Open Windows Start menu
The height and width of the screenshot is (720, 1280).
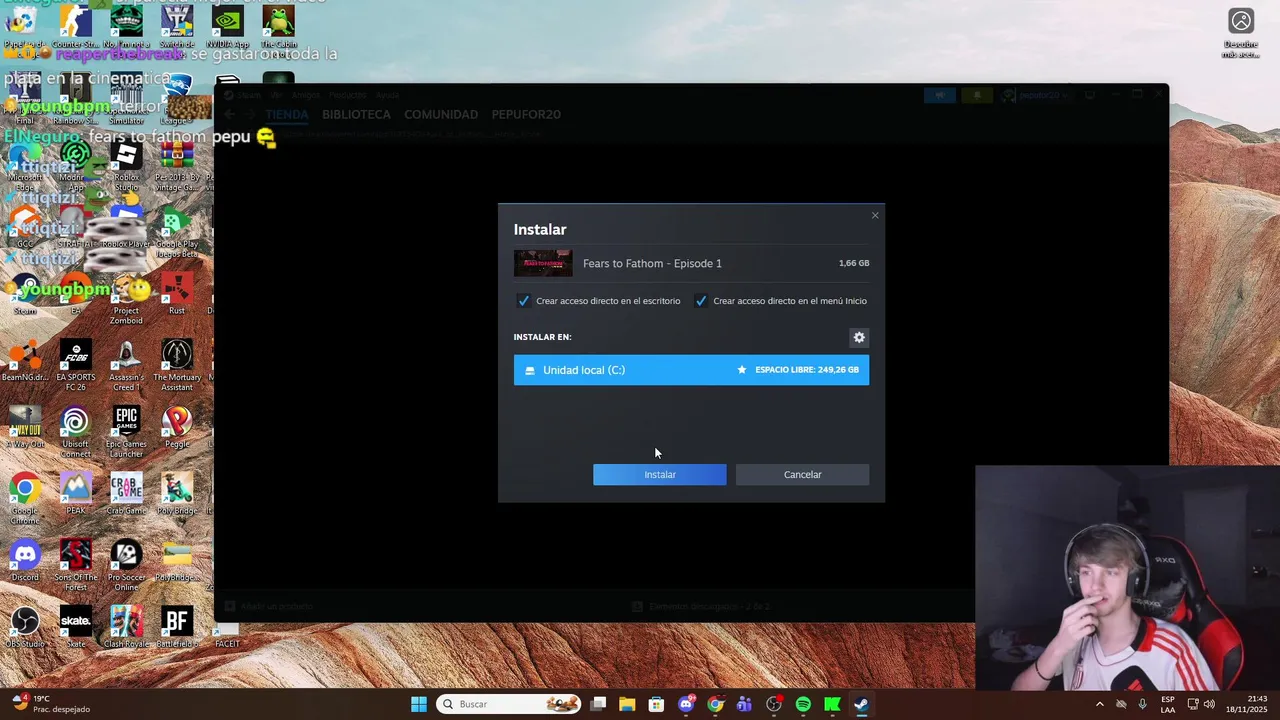click(419, 704)
